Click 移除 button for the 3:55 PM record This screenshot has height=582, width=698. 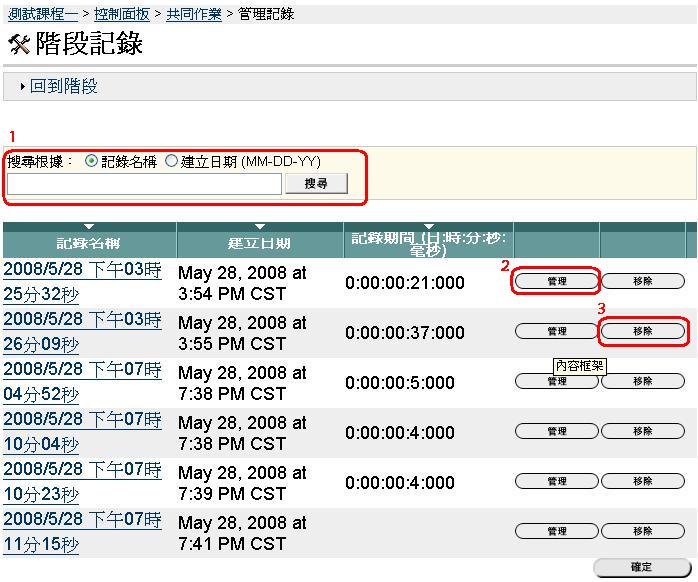643,331
